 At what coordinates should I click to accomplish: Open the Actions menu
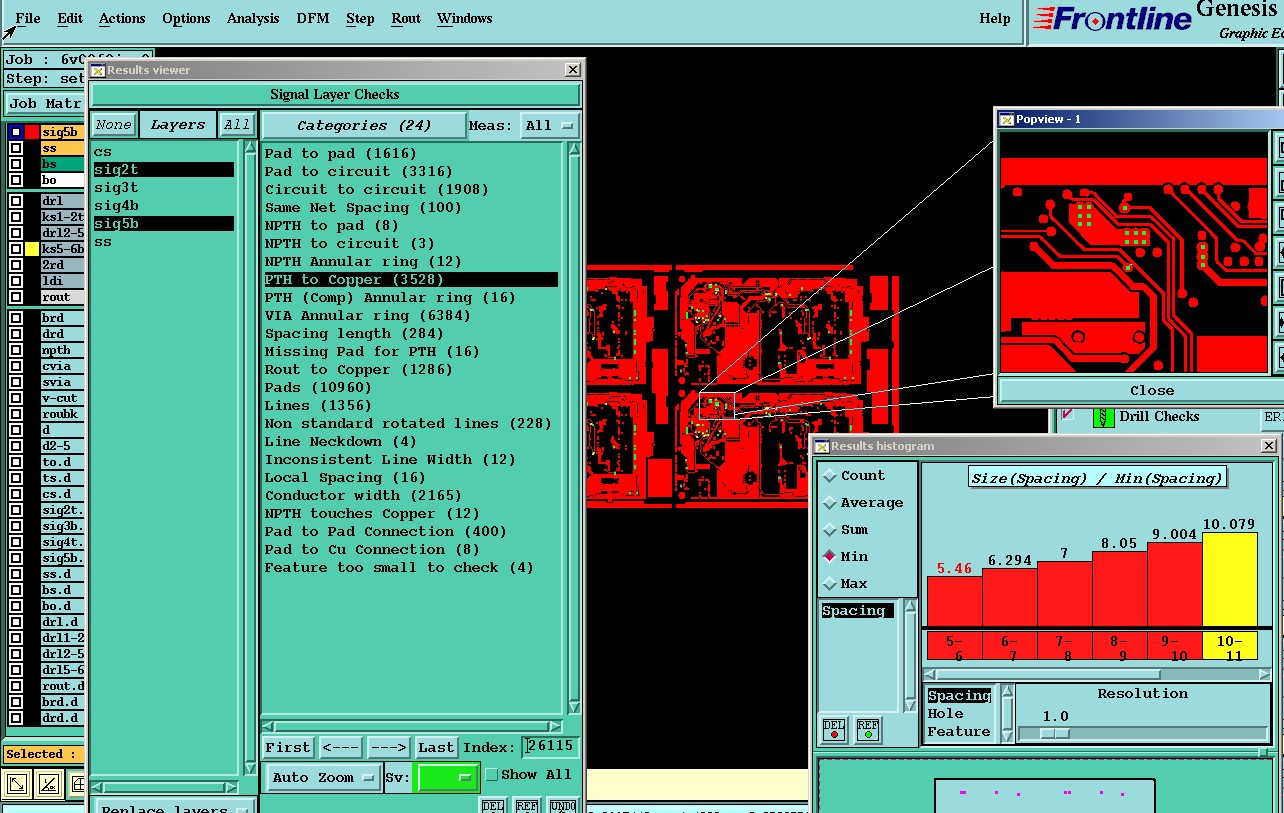coord(122,18)
